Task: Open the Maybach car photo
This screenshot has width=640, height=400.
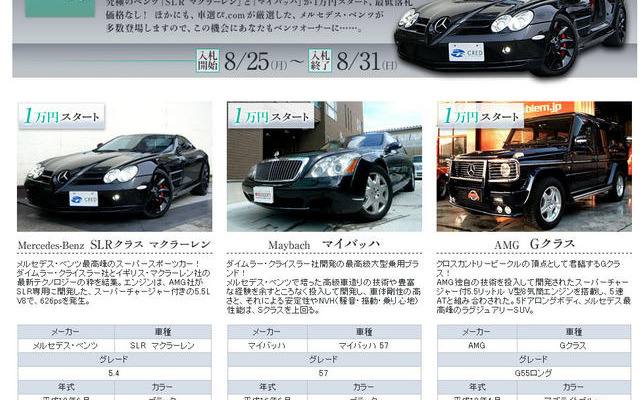Action: click(324, 167)
